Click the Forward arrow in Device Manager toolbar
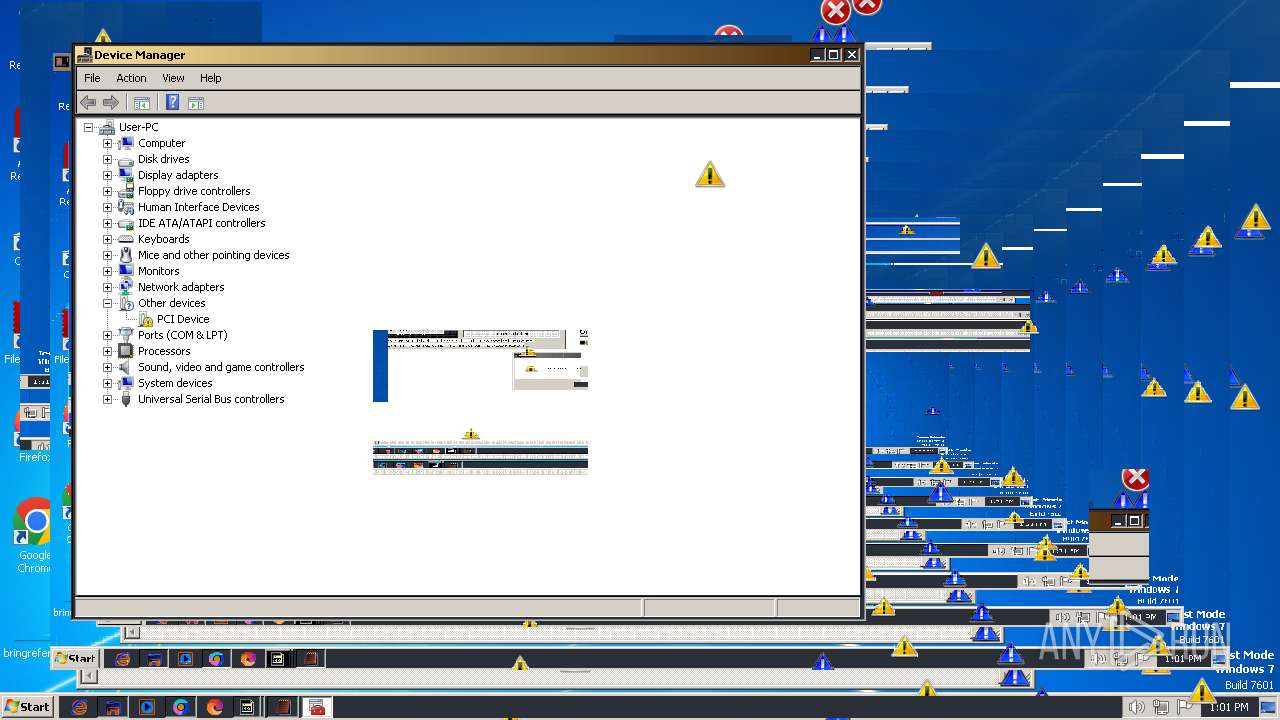This screenshot has height=720, width=1280. click(x=111, y=103)
